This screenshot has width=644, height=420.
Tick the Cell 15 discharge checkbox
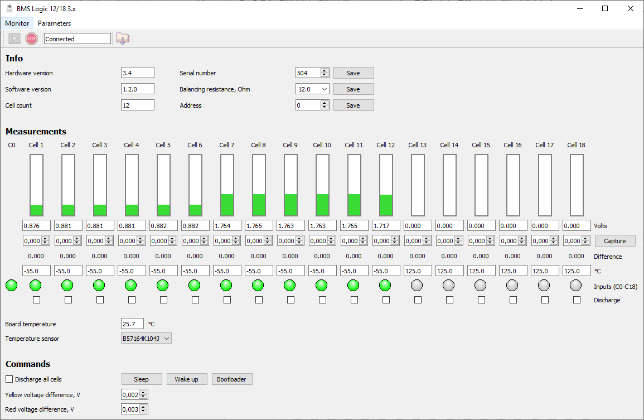tap(481, 300)
